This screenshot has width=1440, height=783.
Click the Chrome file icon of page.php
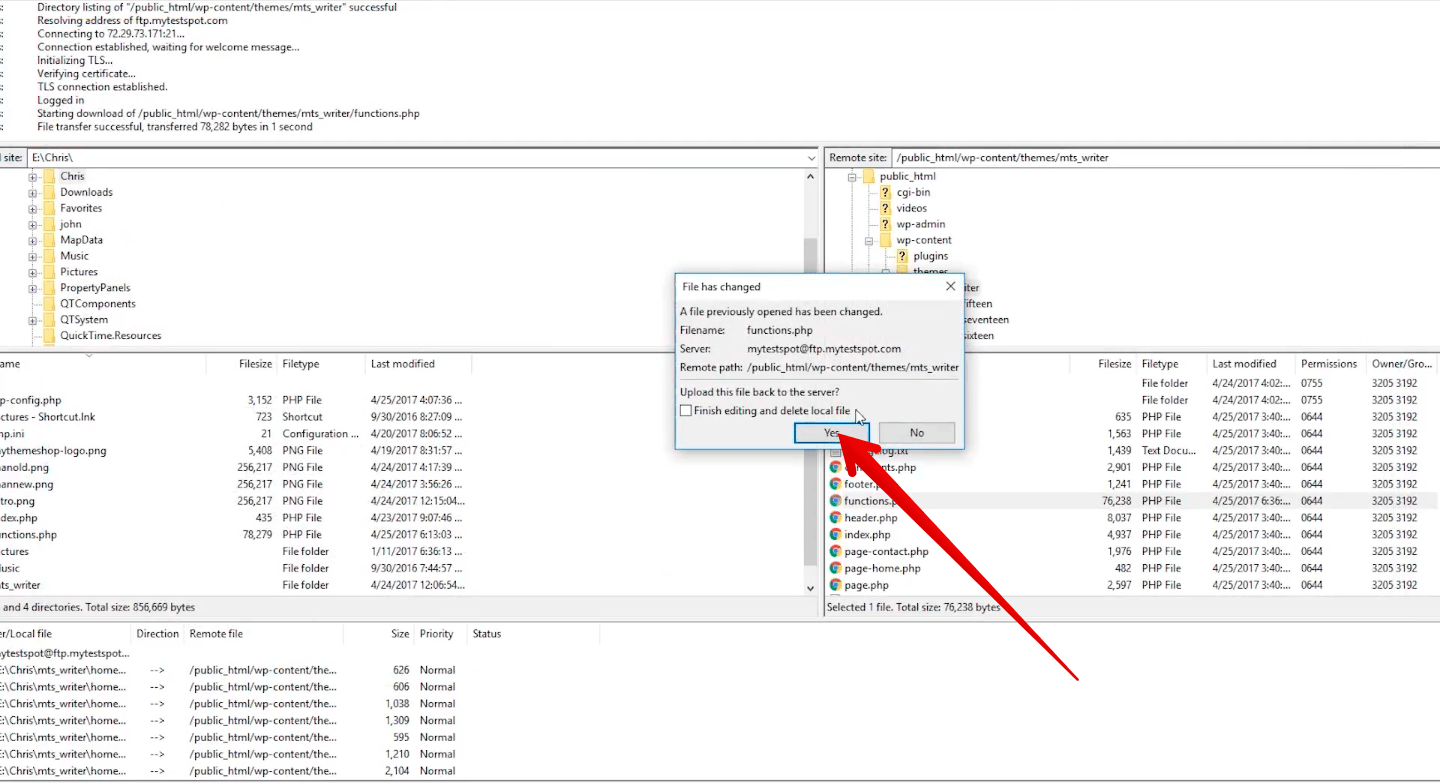tap(836, 585)
